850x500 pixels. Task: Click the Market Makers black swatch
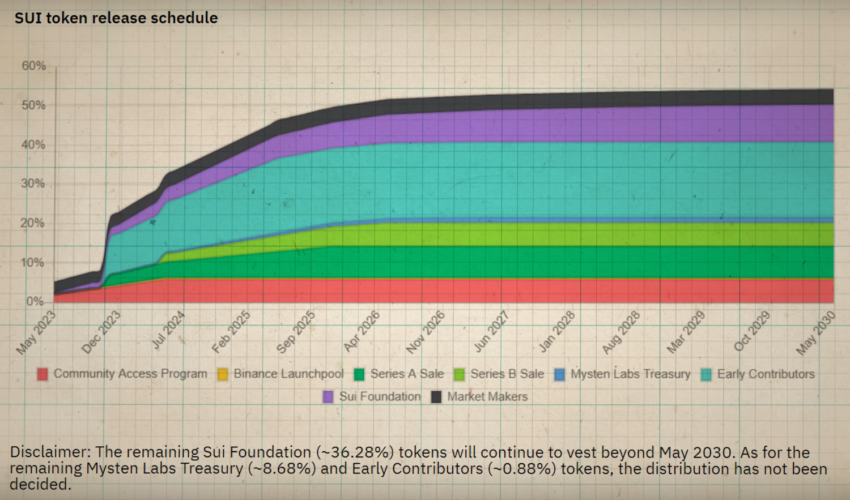pyautogui.click(x=436, y=397)
